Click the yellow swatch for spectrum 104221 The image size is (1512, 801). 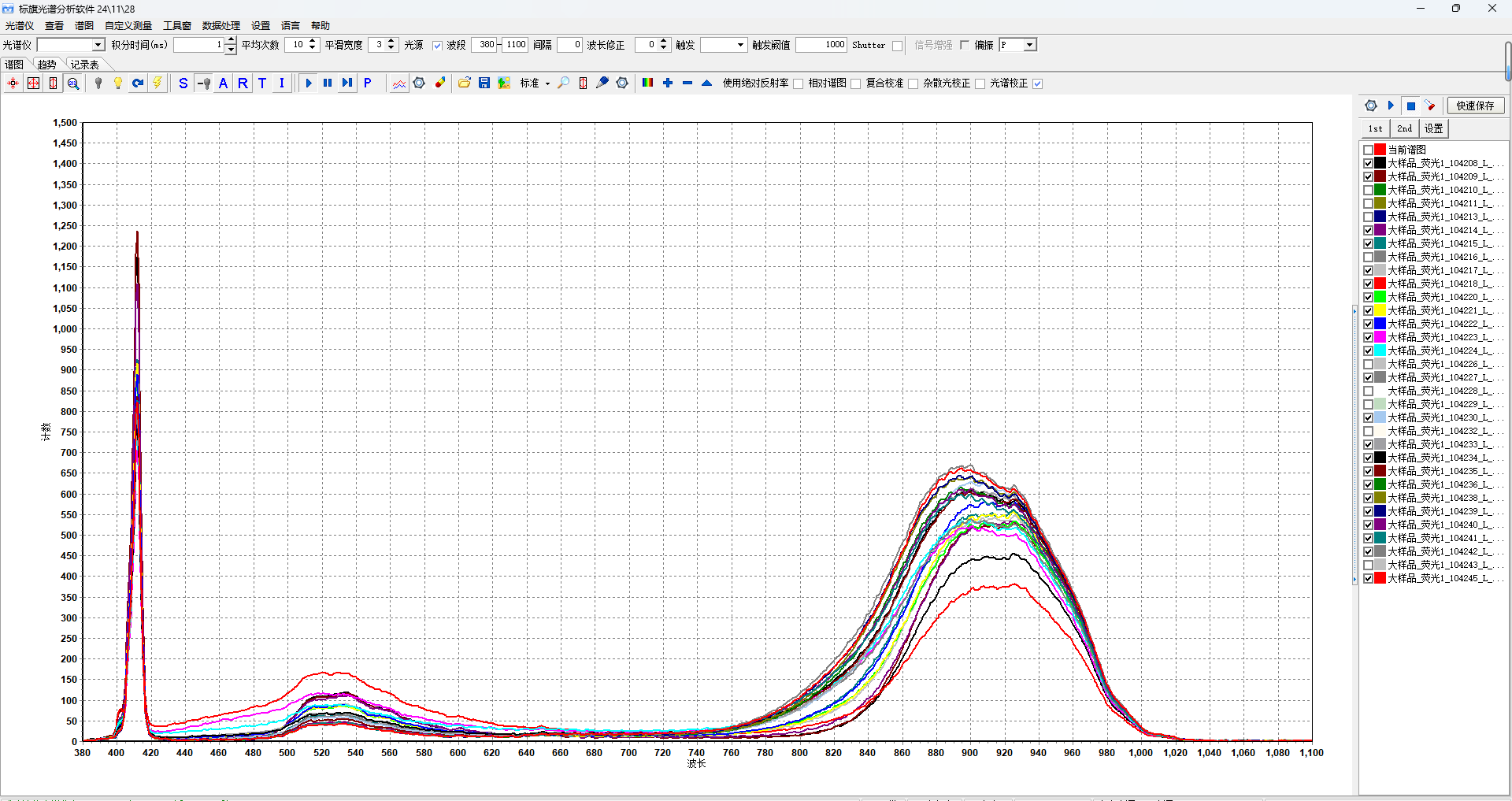click(x=1380, y=310)
